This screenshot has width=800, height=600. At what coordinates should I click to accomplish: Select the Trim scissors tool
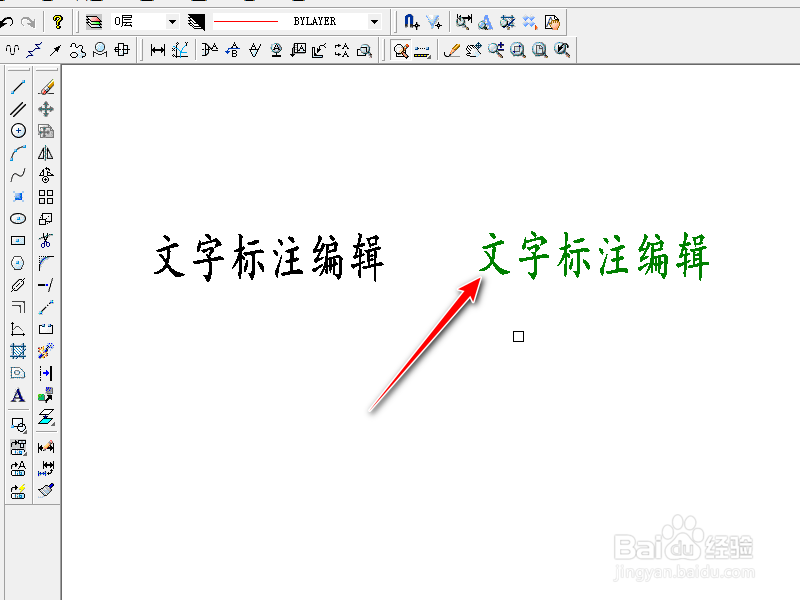tap(46, 241)
